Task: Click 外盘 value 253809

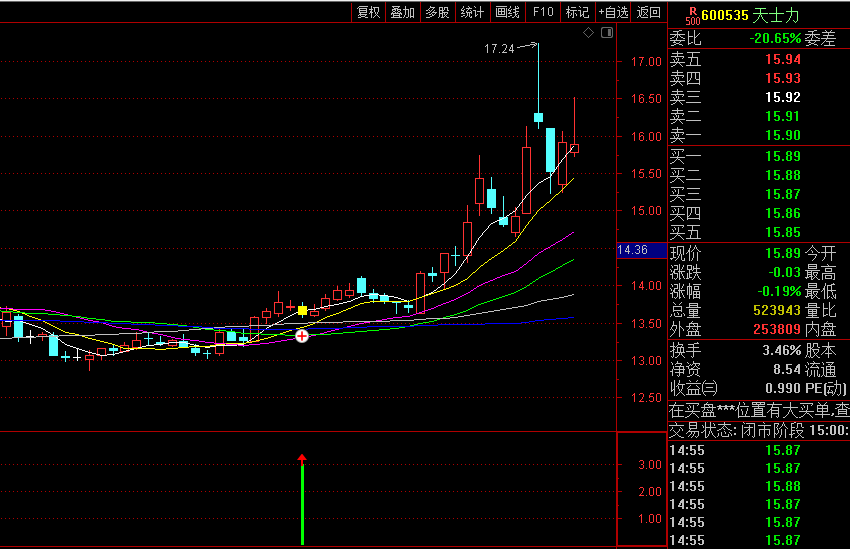Action: [777, 329]
